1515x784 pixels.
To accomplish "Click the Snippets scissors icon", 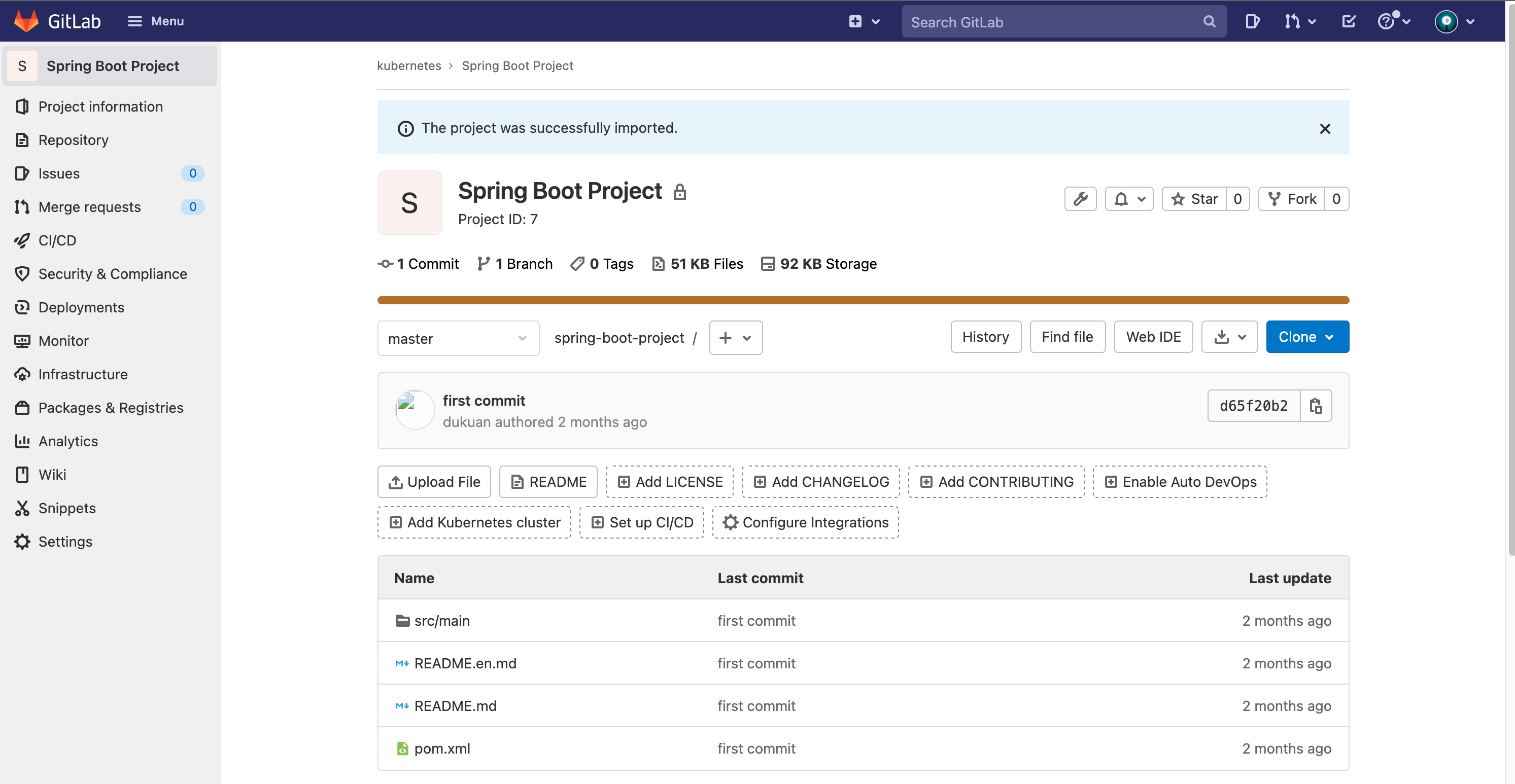I will pos(22,508).
